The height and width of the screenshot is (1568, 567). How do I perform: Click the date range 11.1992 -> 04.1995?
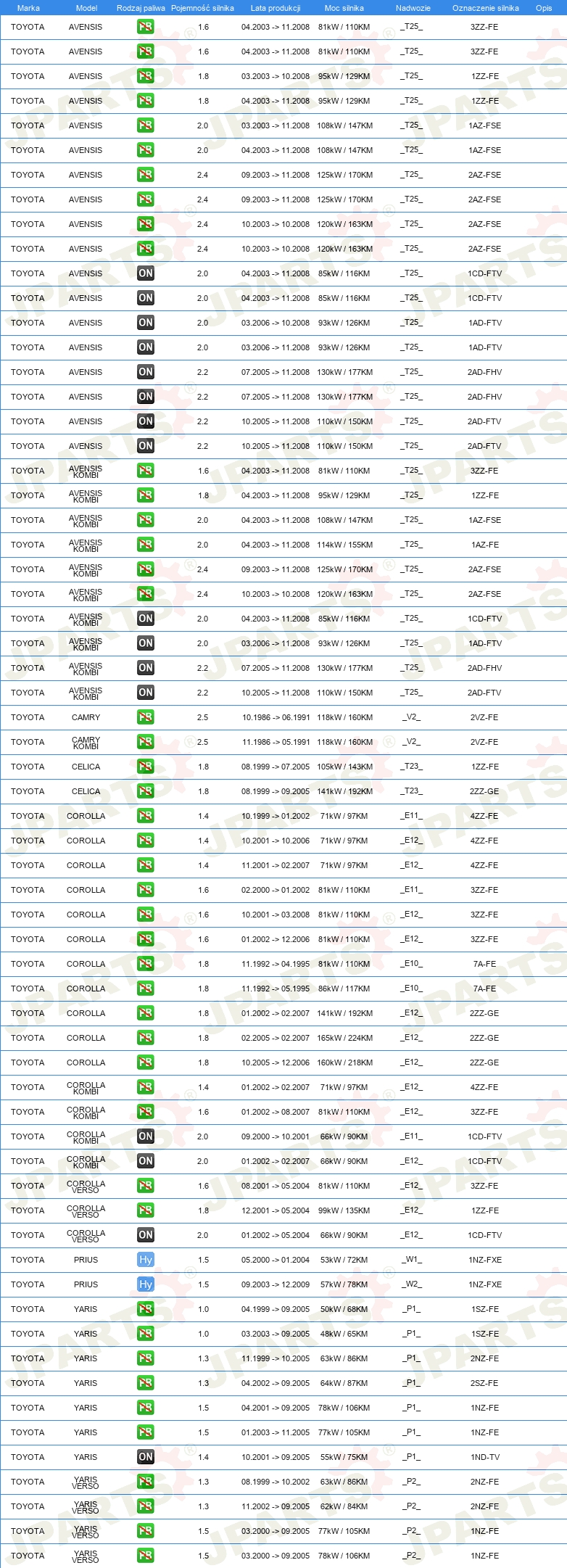tap(276, 964)
